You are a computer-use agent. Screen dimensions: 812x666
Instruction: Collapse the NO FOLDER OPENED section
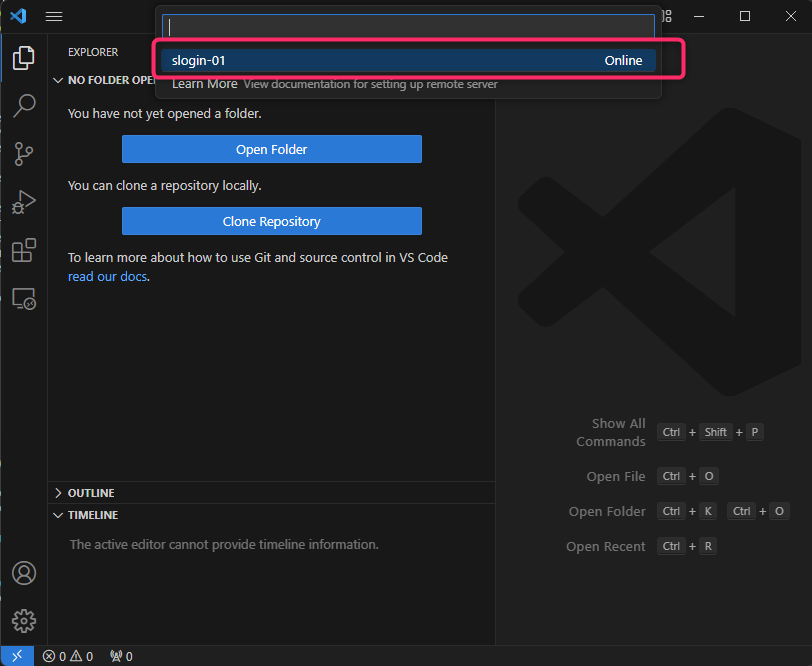click(105, 80)
